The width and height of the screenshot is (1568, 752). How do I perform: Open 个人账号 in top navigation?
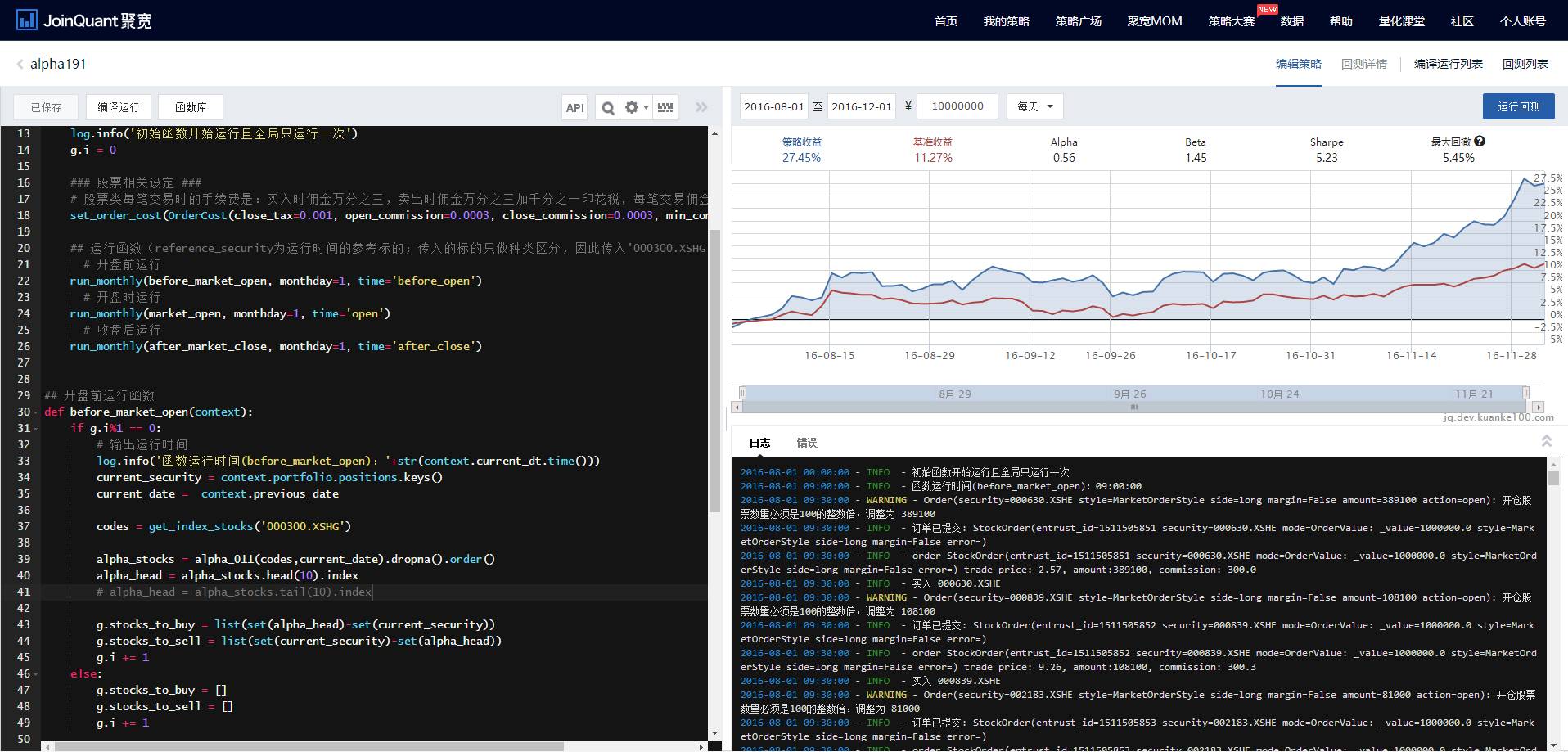pyautogui.click(x=1522, y=21)
